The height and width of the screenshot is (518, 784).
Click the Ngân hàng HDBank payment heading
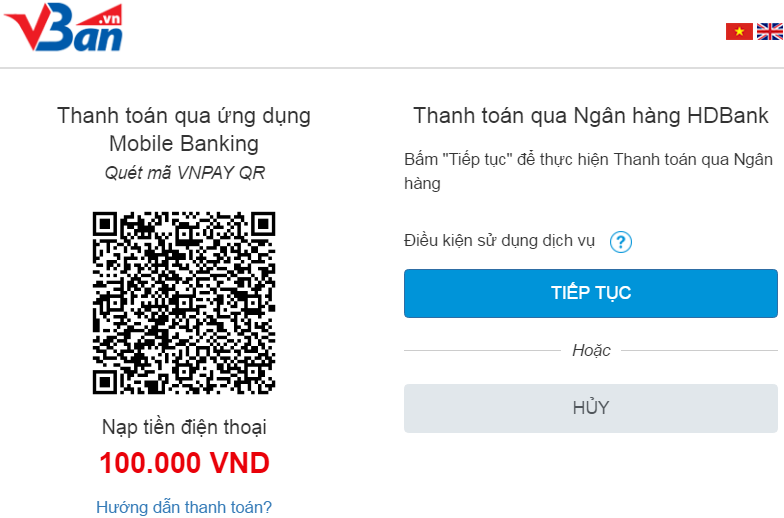590,115
